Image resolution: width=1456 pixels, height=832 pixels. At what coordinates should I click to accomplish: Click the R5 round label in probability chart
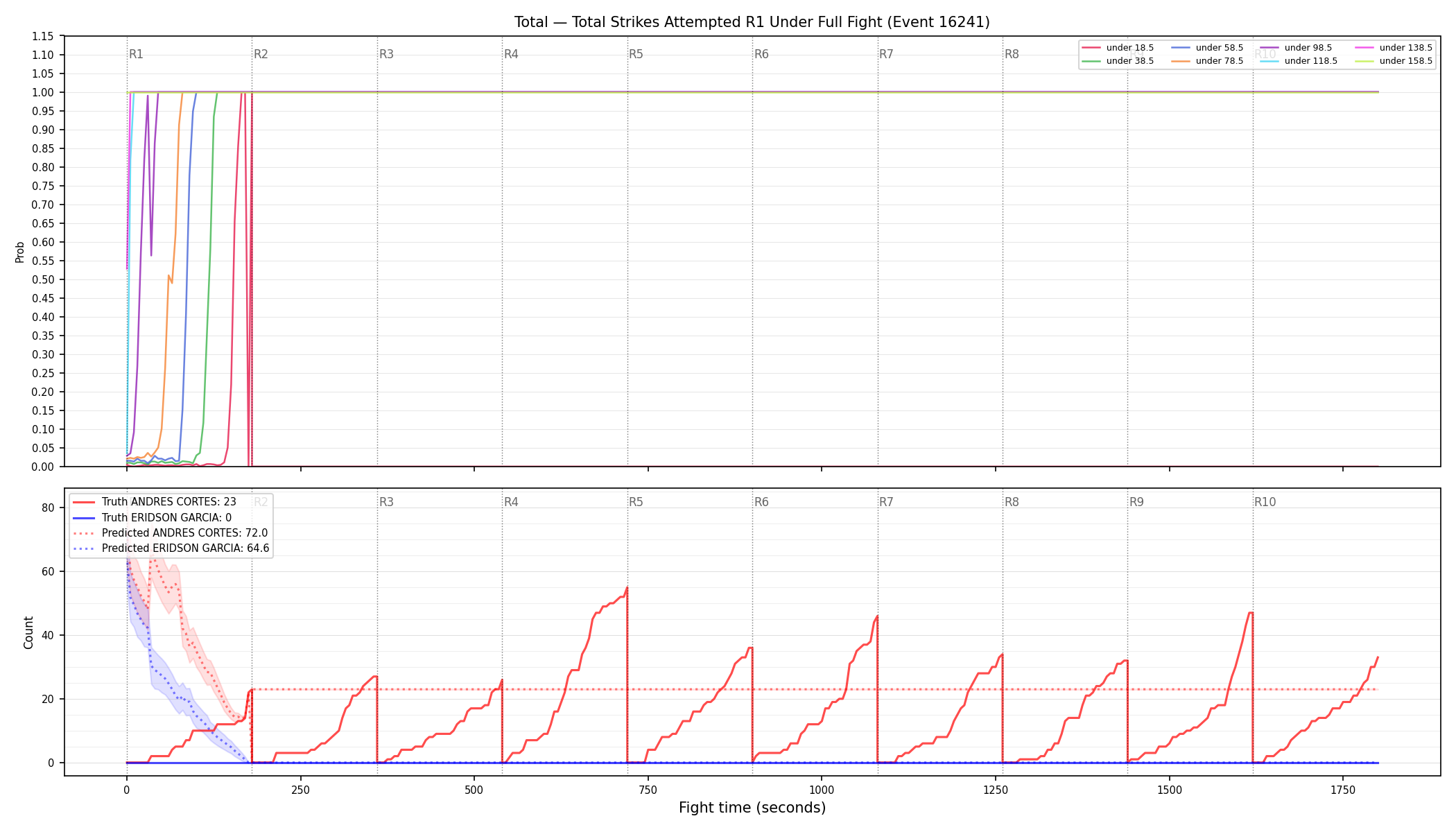[x=636, y=54]
